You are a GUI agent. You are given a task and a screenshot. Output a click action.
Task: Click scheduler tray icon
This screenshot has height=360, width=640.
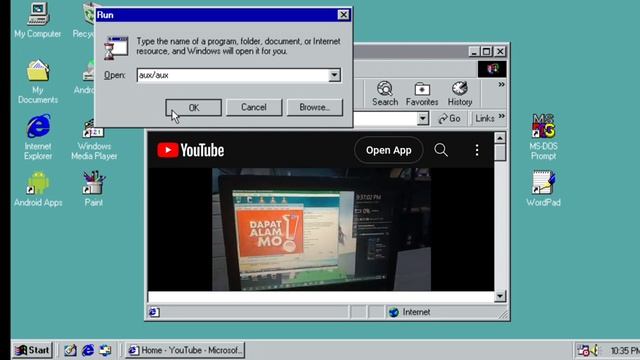[x=583, y=350]
